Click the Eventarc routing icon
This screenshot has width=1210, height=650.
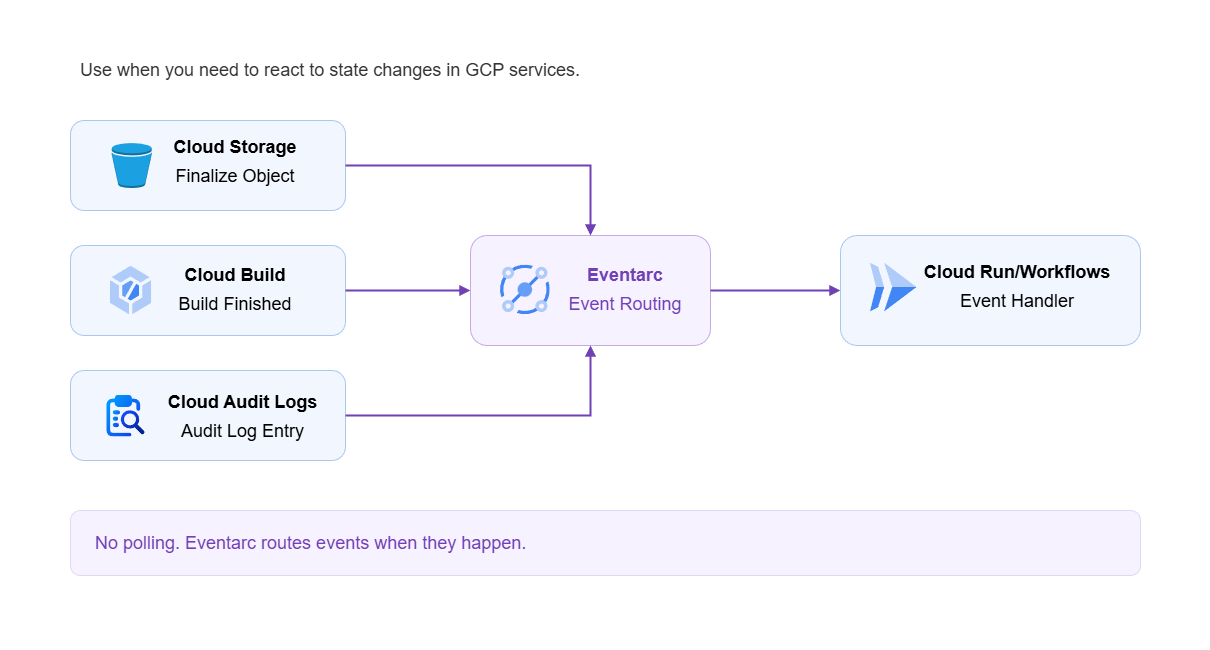tap(524, 290)
